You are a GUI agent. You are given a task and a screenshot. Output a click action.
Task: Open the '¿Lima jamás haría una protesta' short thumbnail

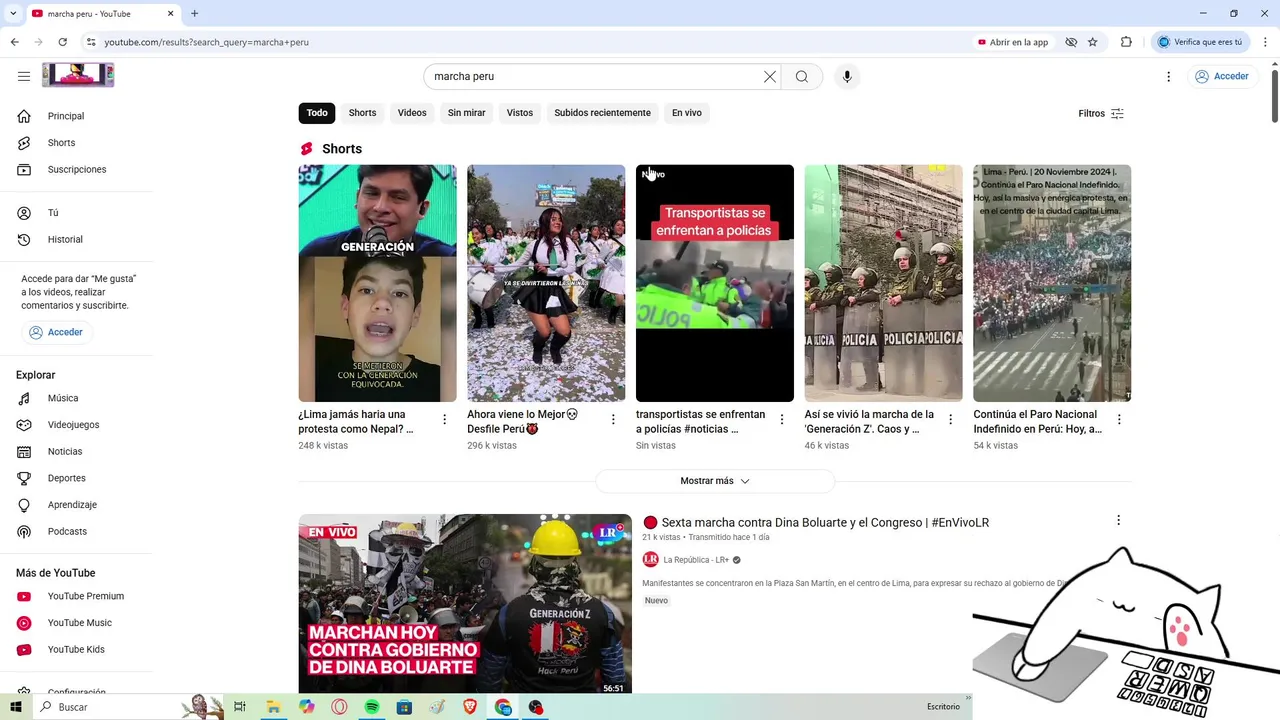coord(377,283)
